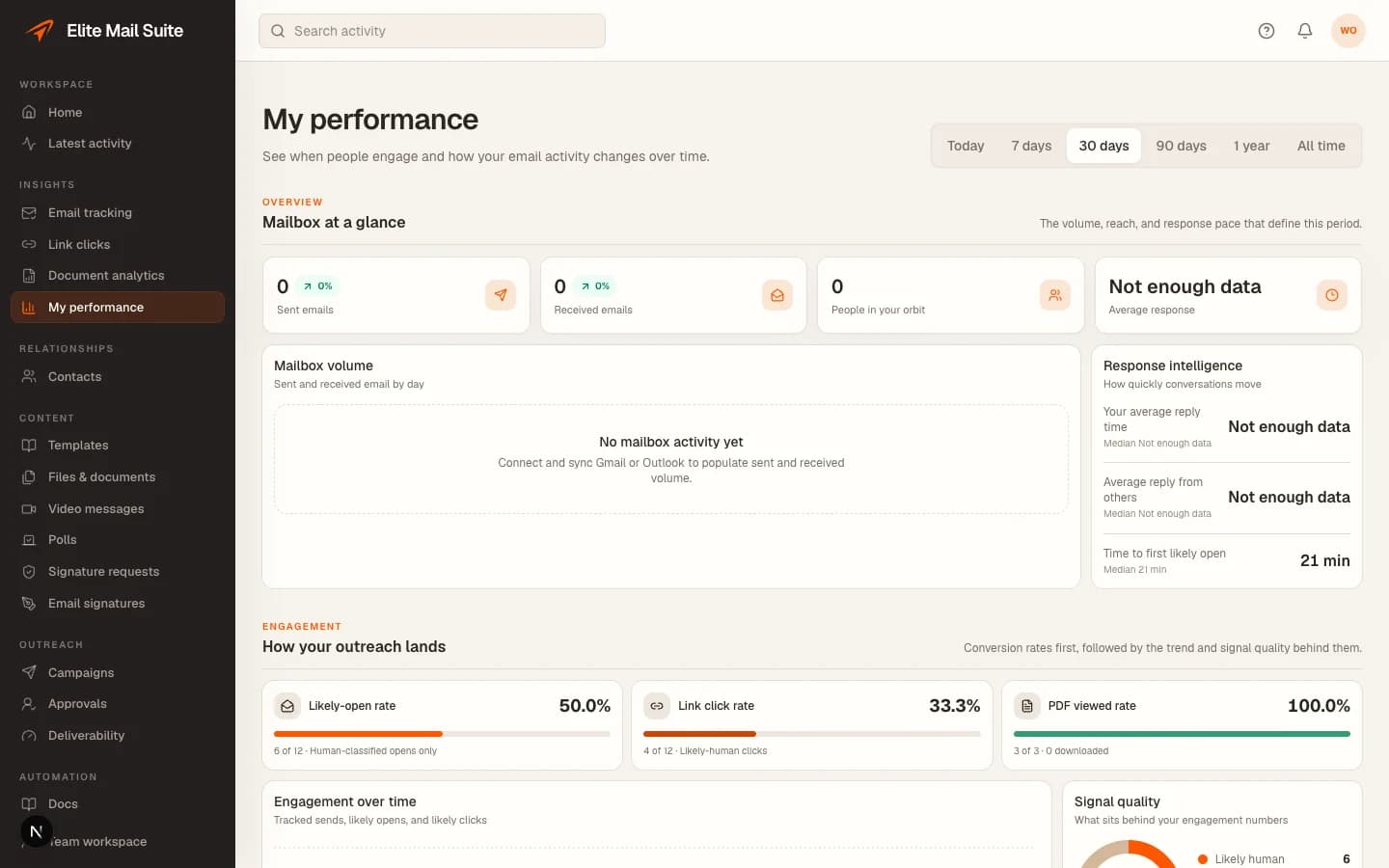Choose the 1 year range
Screen dimensions: 1389x868
(x=1252, y=146)
